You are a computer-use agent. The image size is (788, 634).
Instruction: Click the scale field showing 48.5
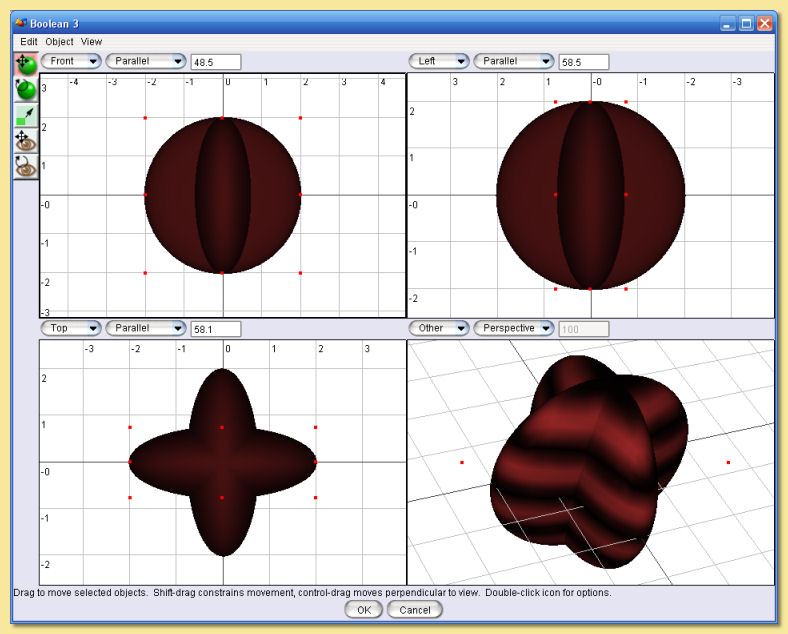(216, 62)
